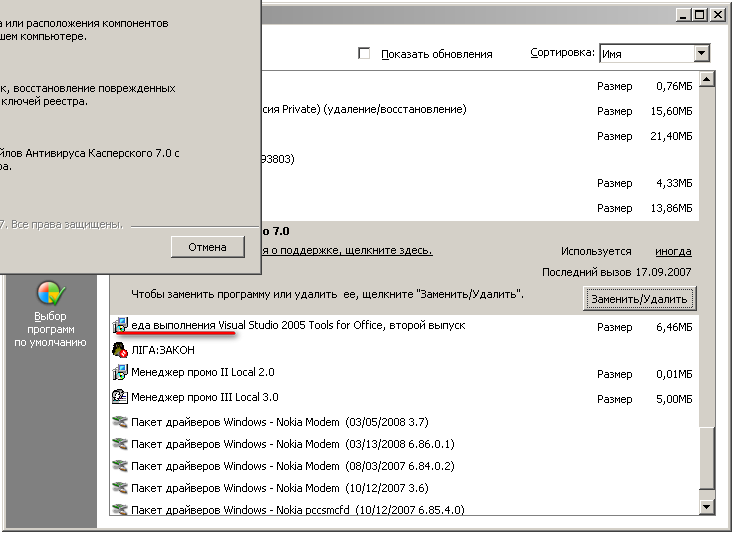
Task: Select the ЛІГА:ЗАКОН list entry
Action: pos(405,350)
